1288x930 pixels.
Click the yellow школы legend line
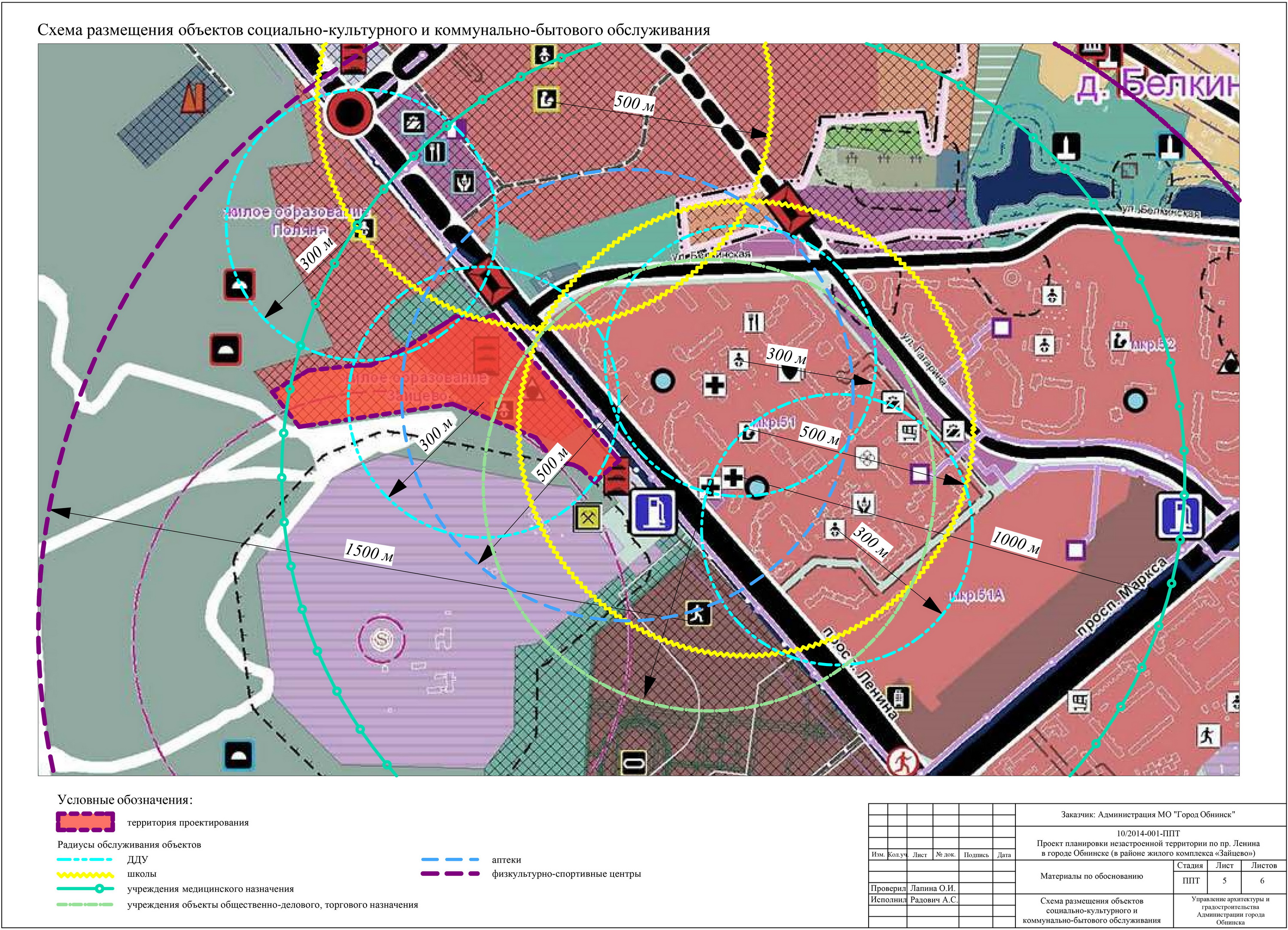click(x=85, y=874)
